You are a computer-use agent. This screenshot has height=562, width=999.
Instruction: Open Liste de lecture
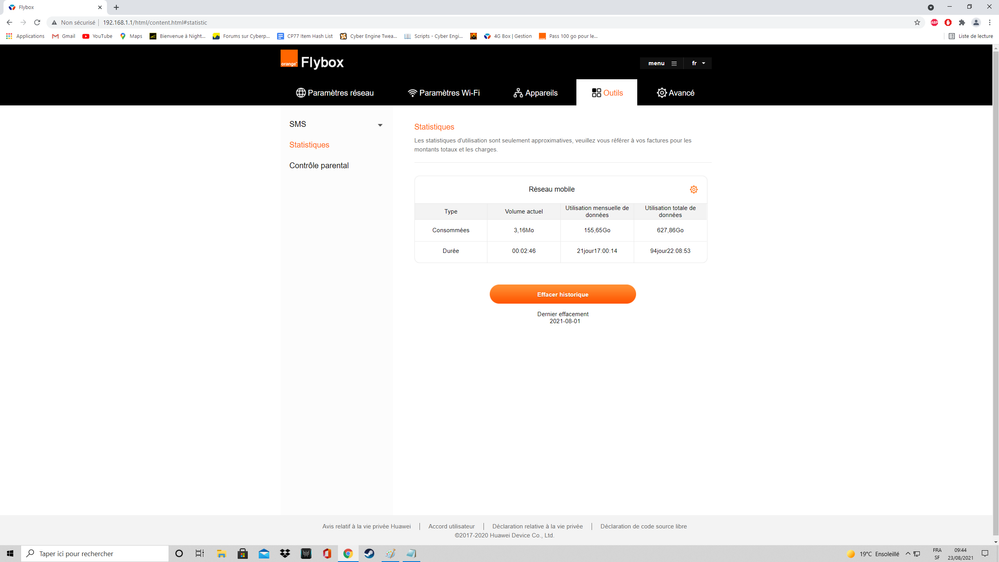(x=970, y=36)
